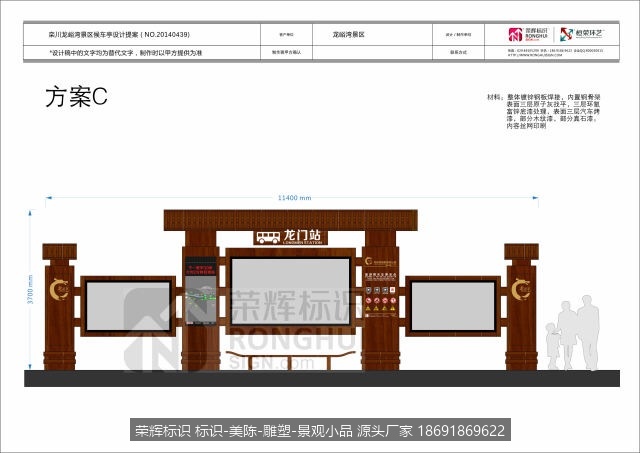Click the bottom banner with phone number 18691869622
Viewport: 640px width, 453px height.
pos(320,430)
